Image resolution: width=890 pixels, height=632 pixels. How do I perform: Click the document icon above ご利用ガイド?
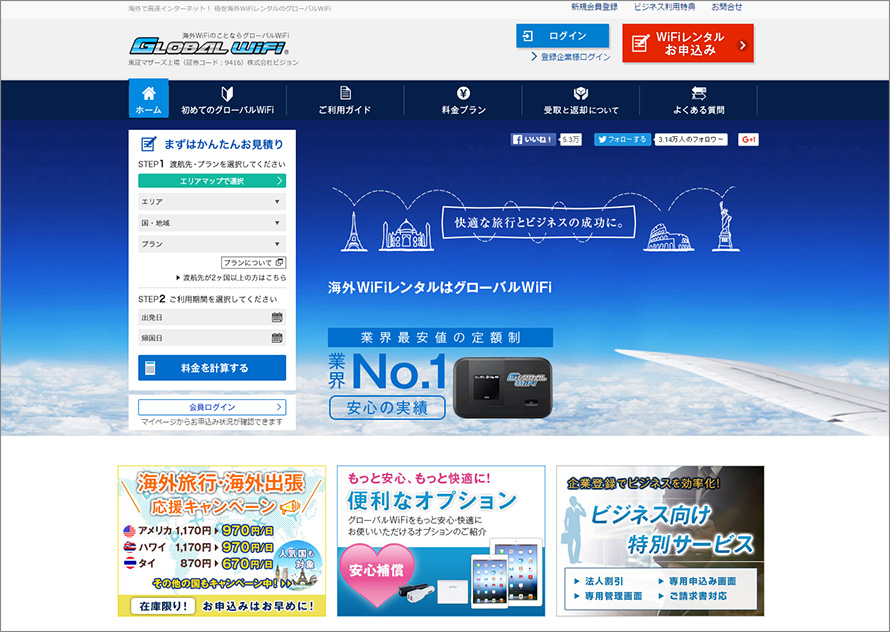click(x=345, y=93)
